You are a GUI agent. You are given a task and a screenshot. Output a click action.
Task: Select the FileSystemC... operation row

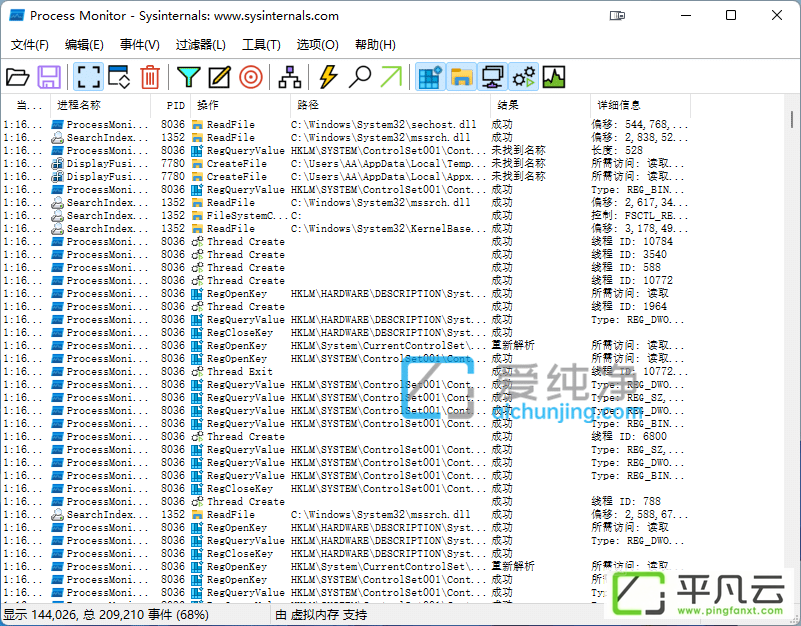345,215
